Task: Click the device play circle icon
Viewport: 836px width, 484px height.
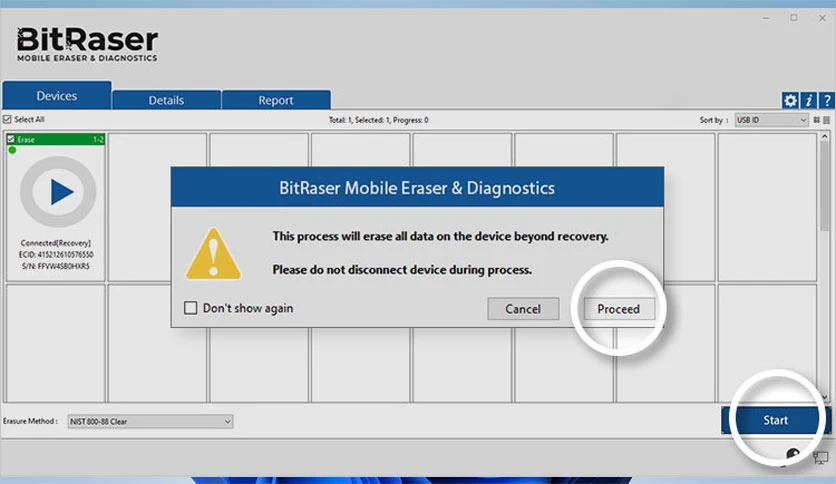Action: (58, 192)
